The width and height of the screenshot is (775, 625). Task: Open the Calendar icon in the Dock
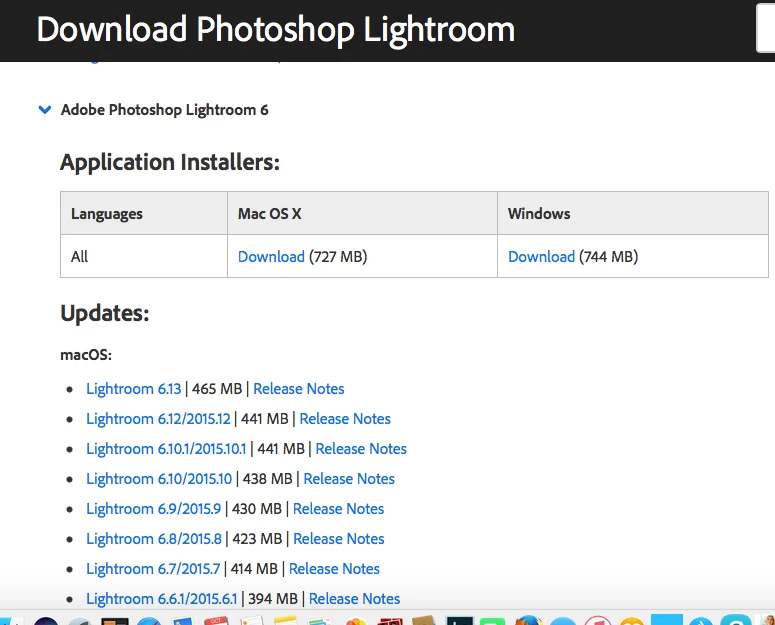215,621
